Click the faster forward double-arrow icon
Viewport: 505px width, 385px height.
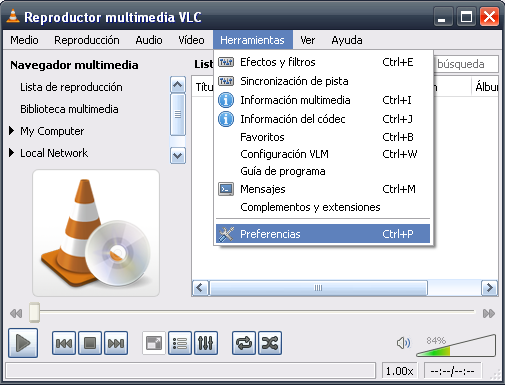489,313
